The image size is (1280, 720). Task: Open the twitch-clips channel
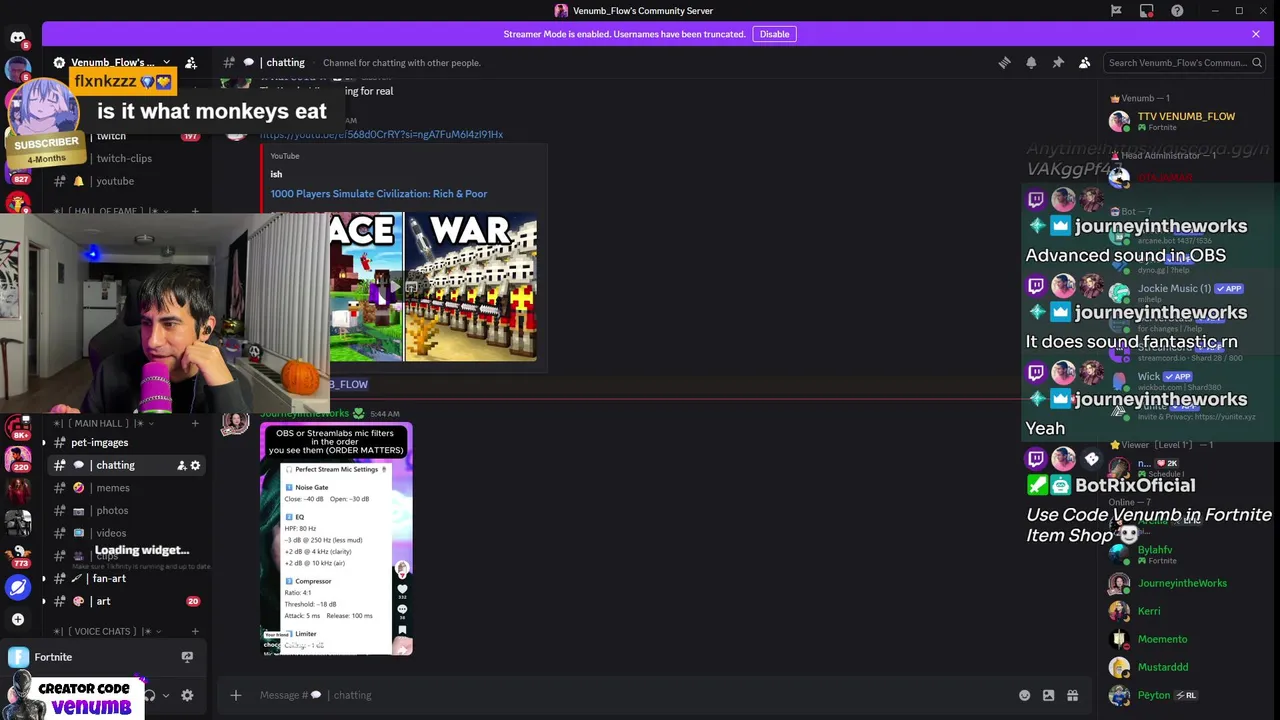pyautogui.click(x=124, y=158)
